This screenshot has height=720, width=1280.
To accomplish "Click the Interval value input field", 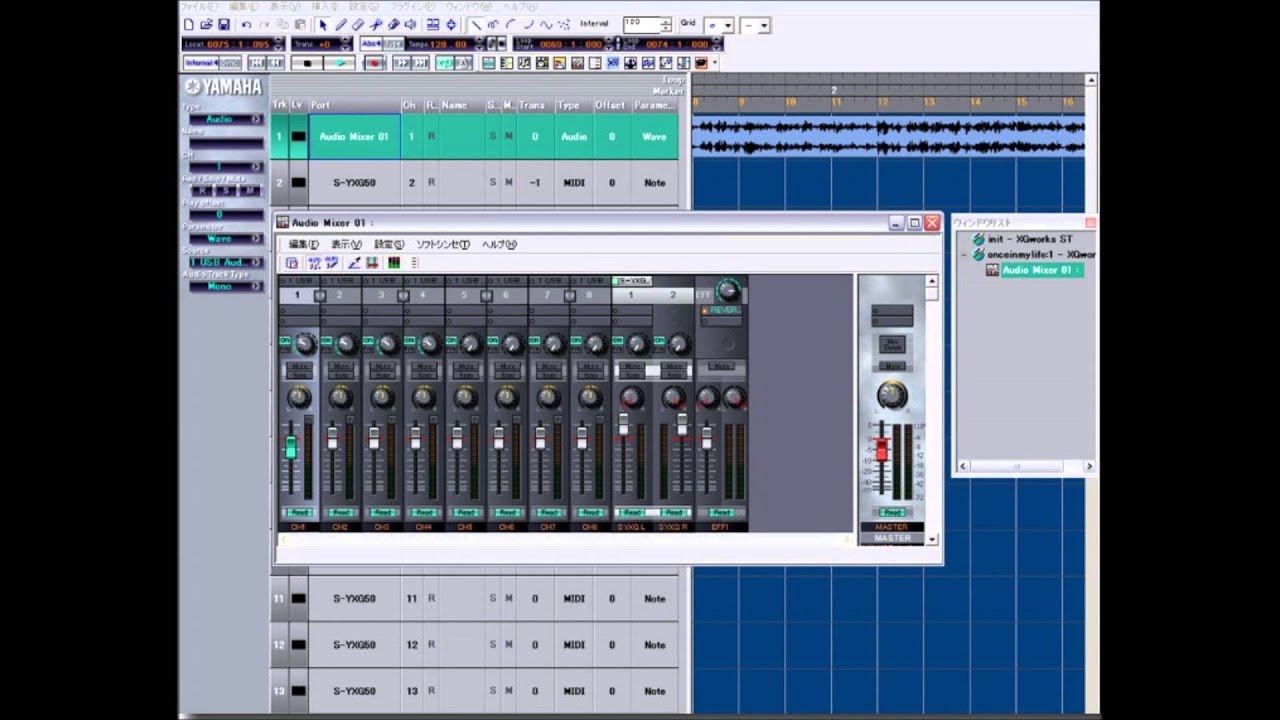I will (x=642, y=24).
